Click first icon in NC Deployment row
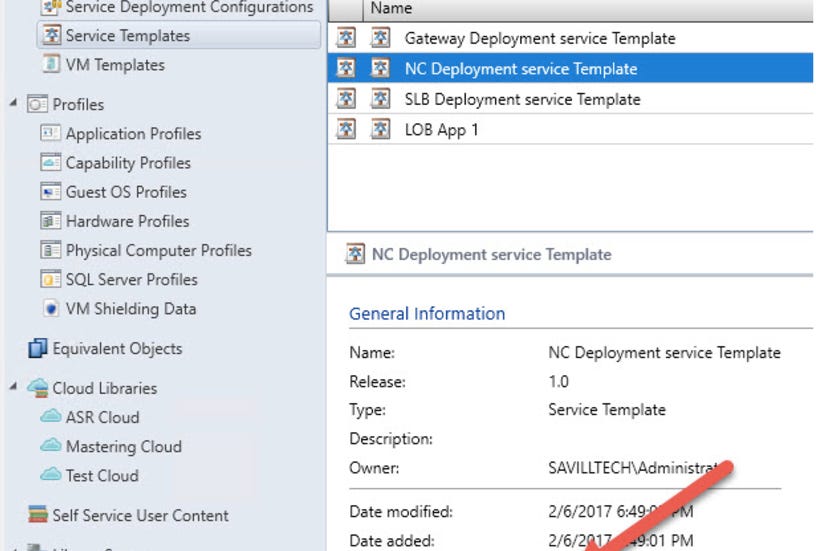 click(x=346, y=68)
